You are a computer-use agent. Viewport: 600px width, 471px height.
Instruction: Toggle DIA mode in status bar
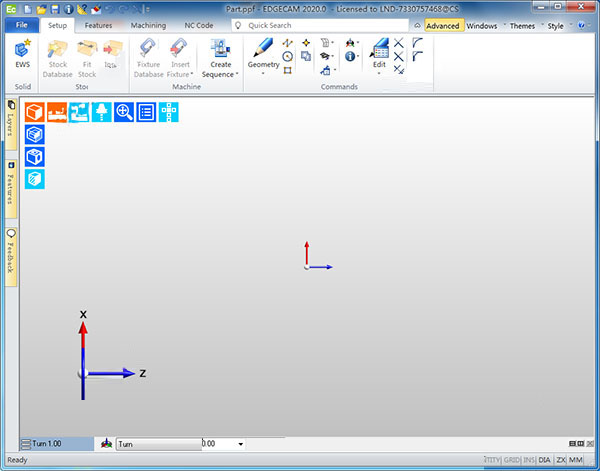[x=544, y=460]
